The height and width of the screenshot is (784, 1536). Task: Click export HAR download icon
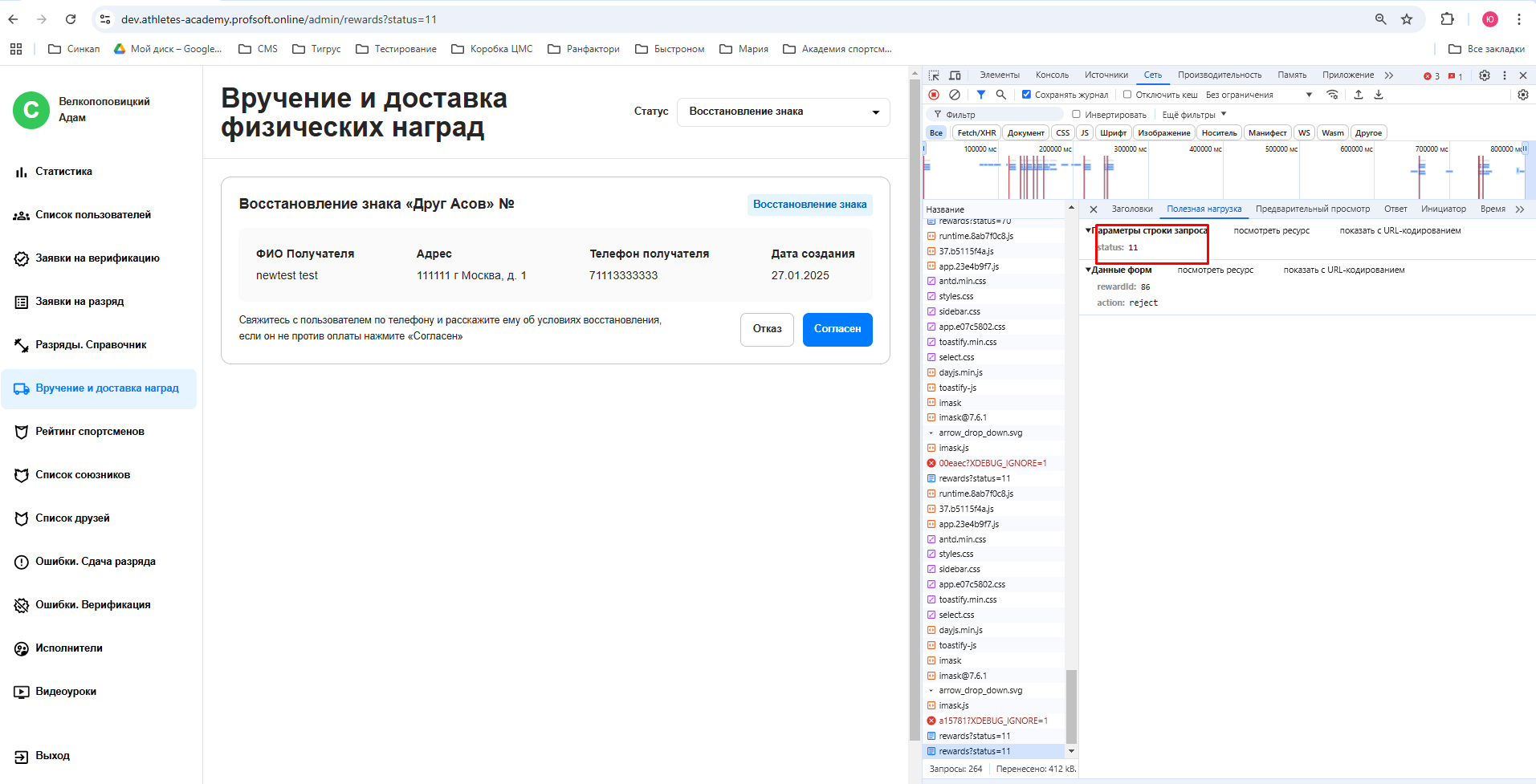click(1379, 95)
